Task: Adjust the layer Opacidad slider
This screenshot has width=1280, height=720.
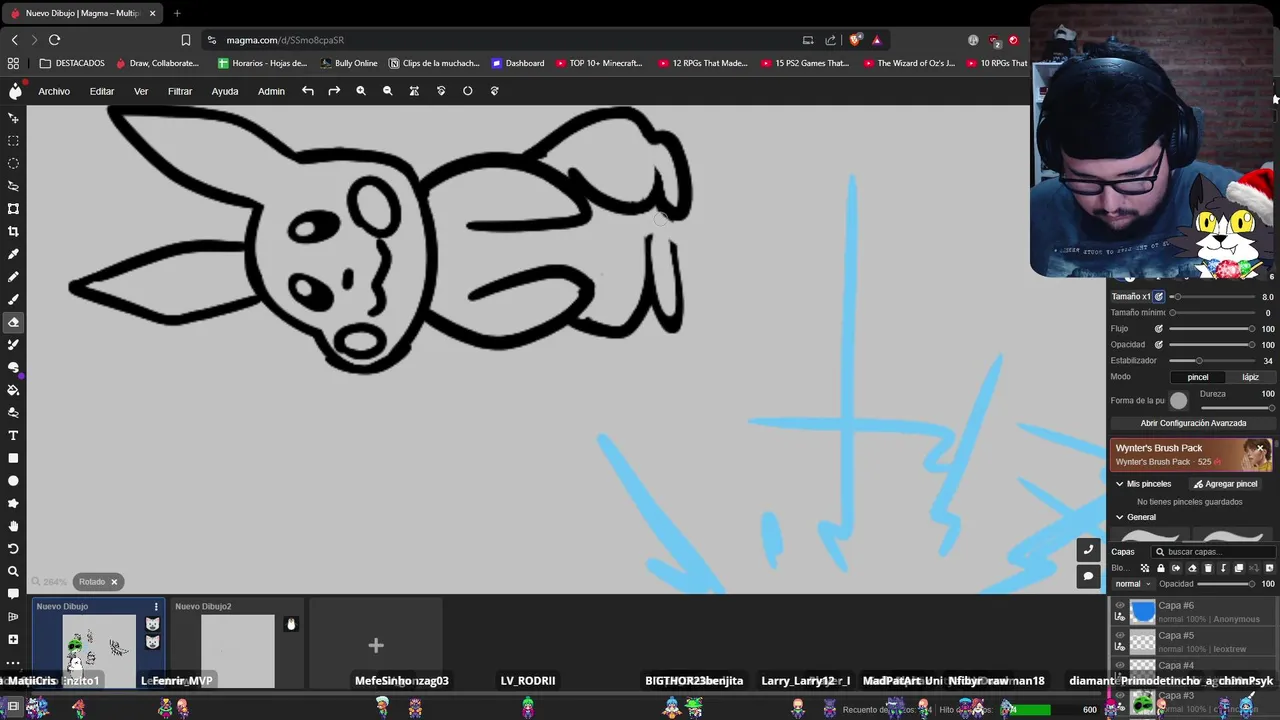Action: tap(1226, 584)
